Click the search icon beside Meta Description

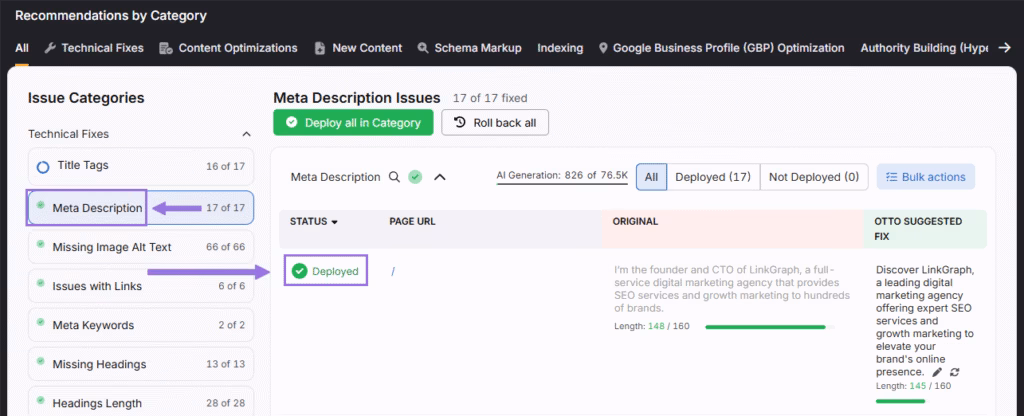tap(395, 177)
